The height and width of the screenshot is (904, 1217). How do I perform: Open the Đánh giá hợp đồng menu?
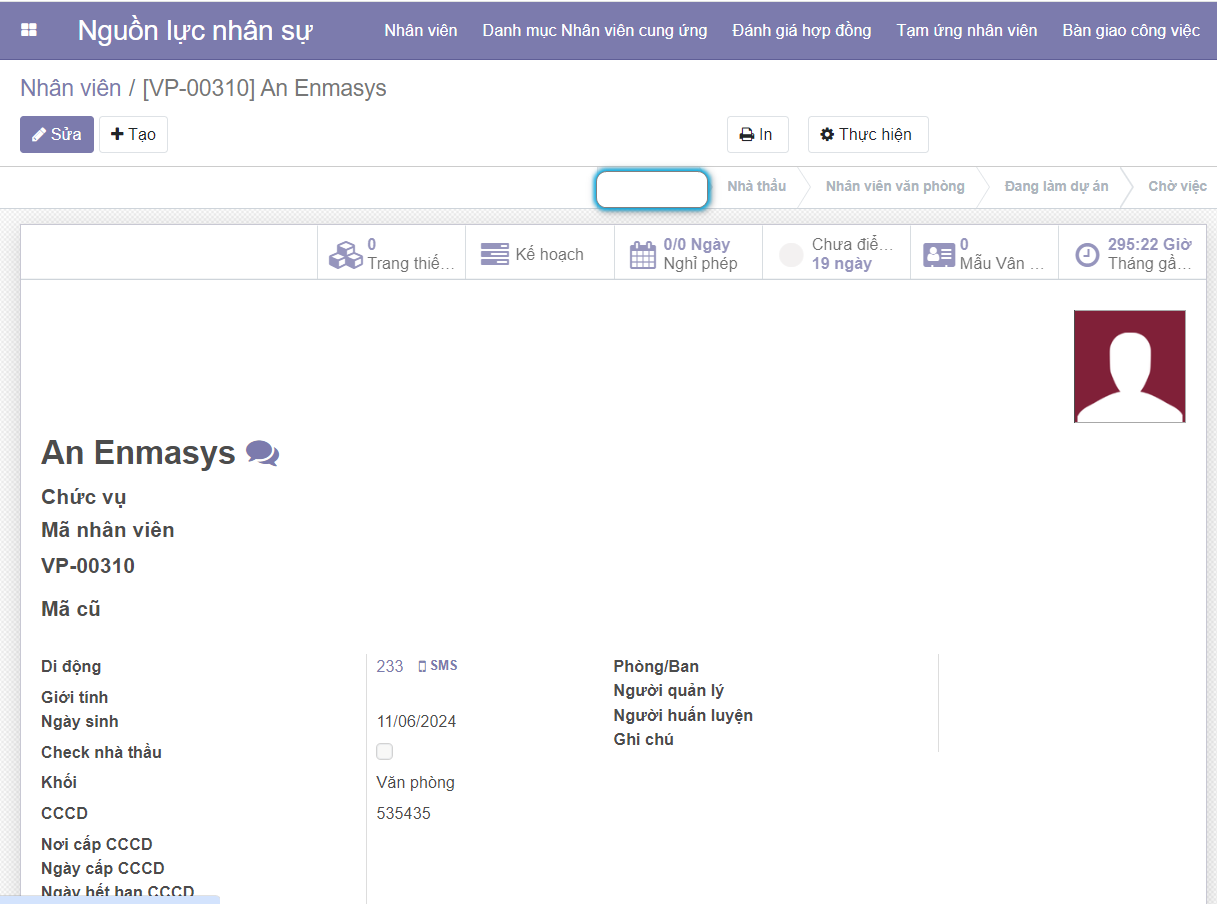801,30
